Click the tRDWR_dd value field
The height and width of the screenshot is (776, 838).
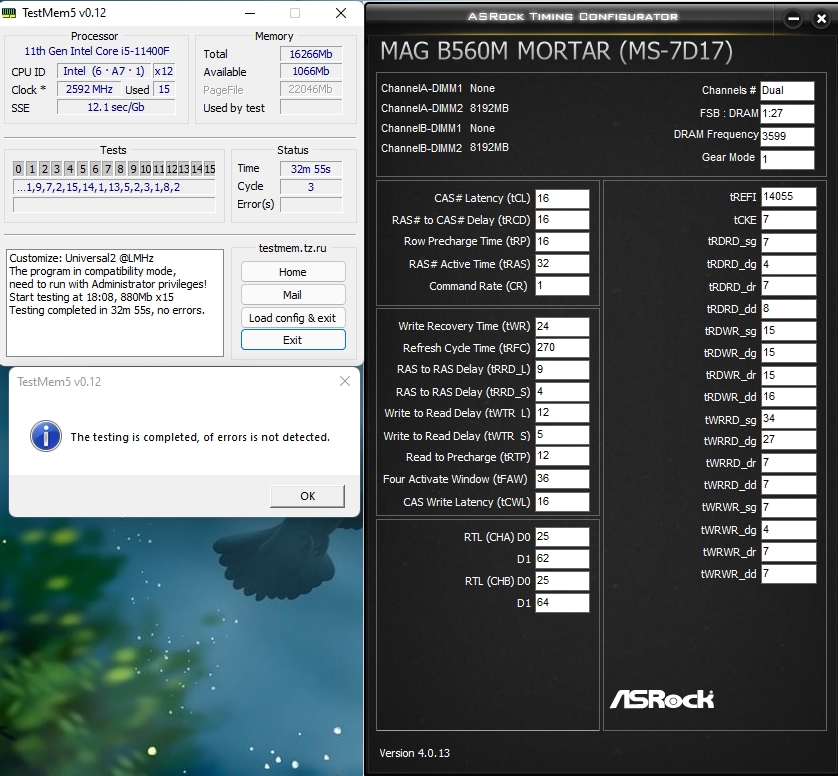[x=789, y=397]
